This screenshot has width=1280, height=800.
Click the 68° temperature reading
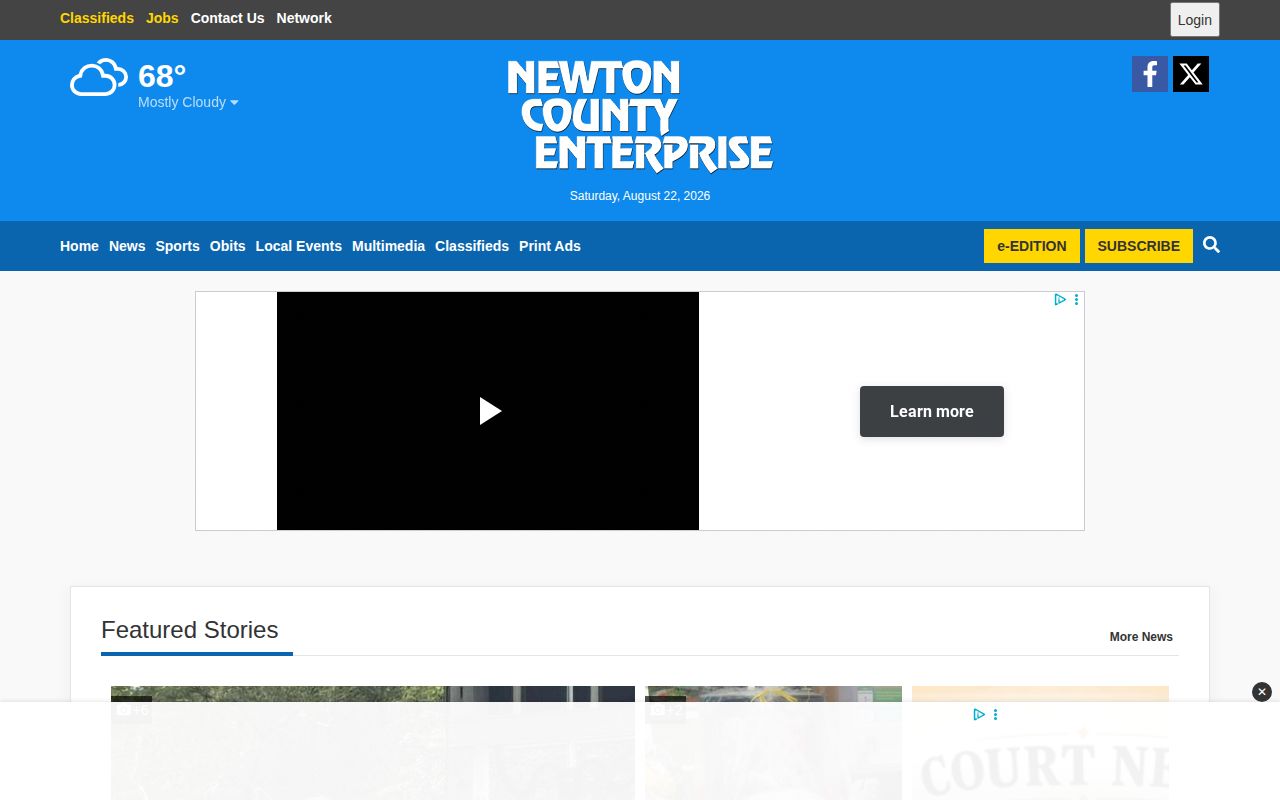pos(162,76)
